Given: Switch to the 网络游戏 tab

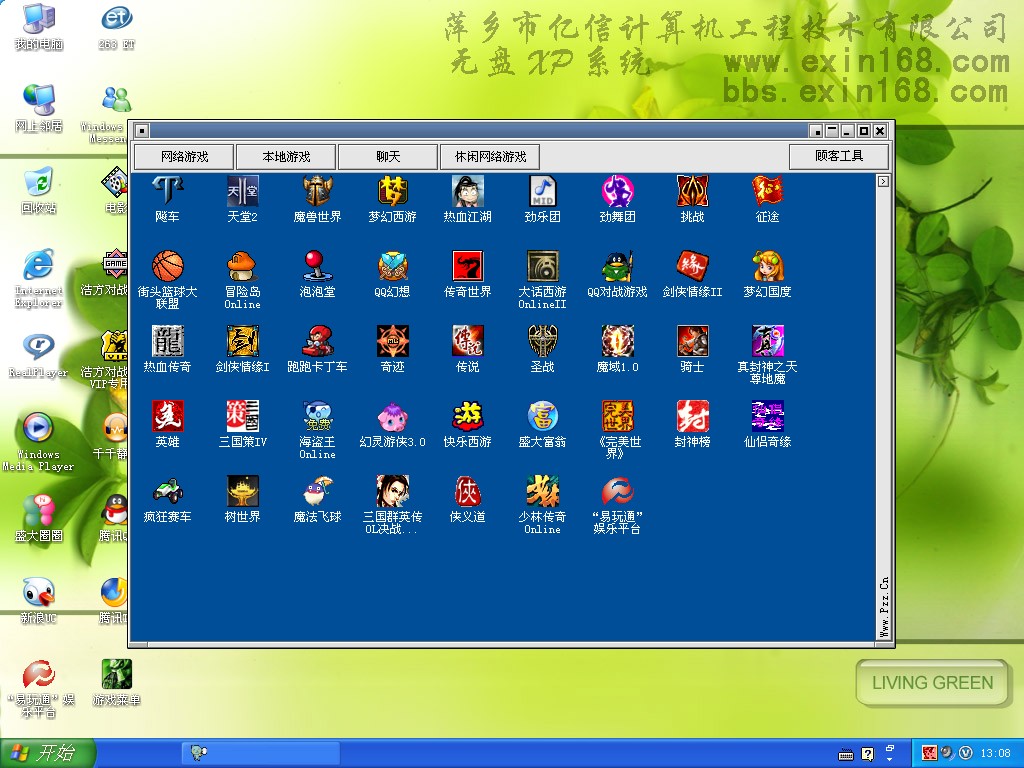Looking at the screenshot, I should 184,157.
